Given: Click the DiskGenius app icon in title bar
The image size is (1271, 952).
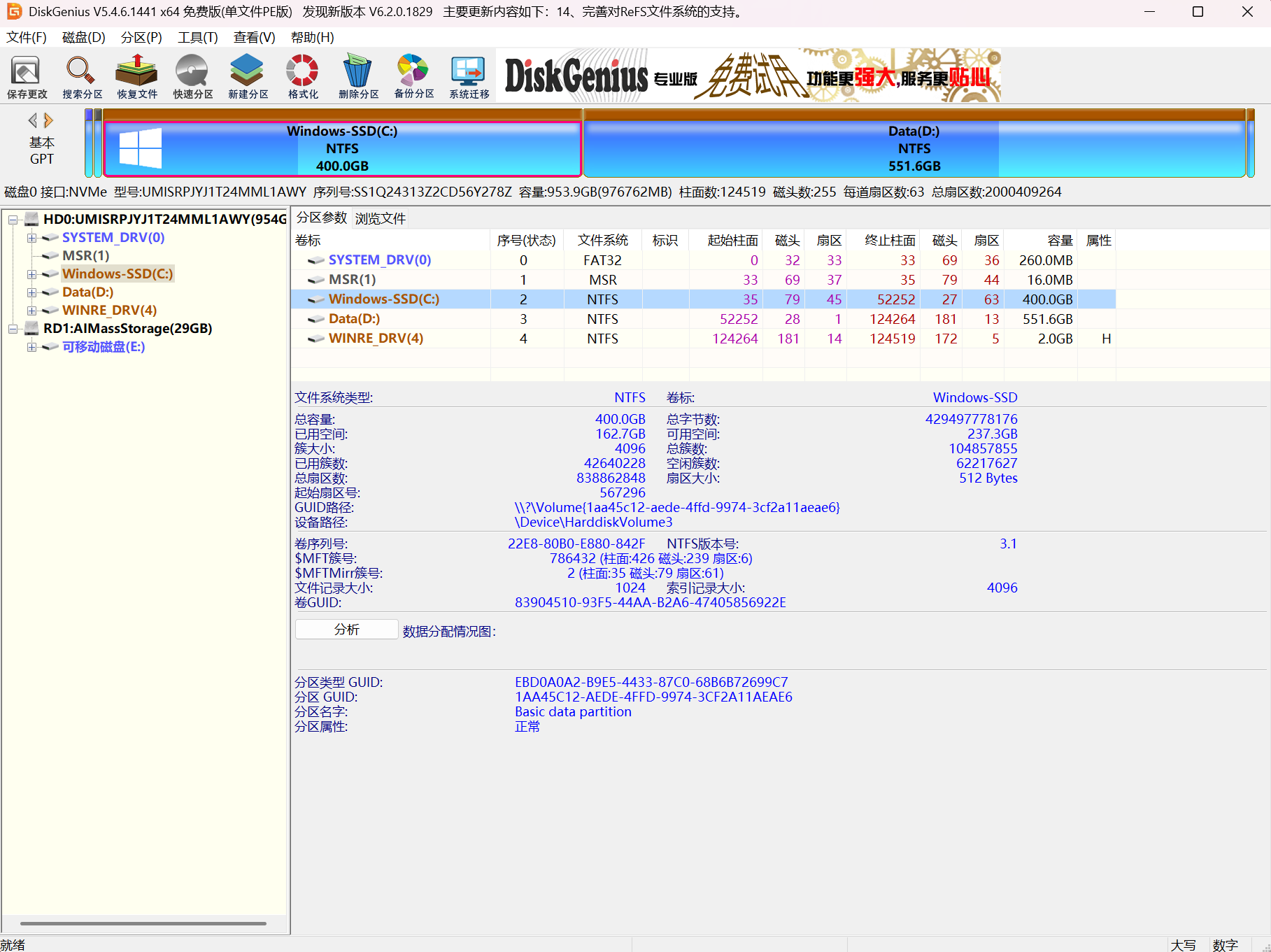Looking at the screenshot, I should tap(13, 12).
